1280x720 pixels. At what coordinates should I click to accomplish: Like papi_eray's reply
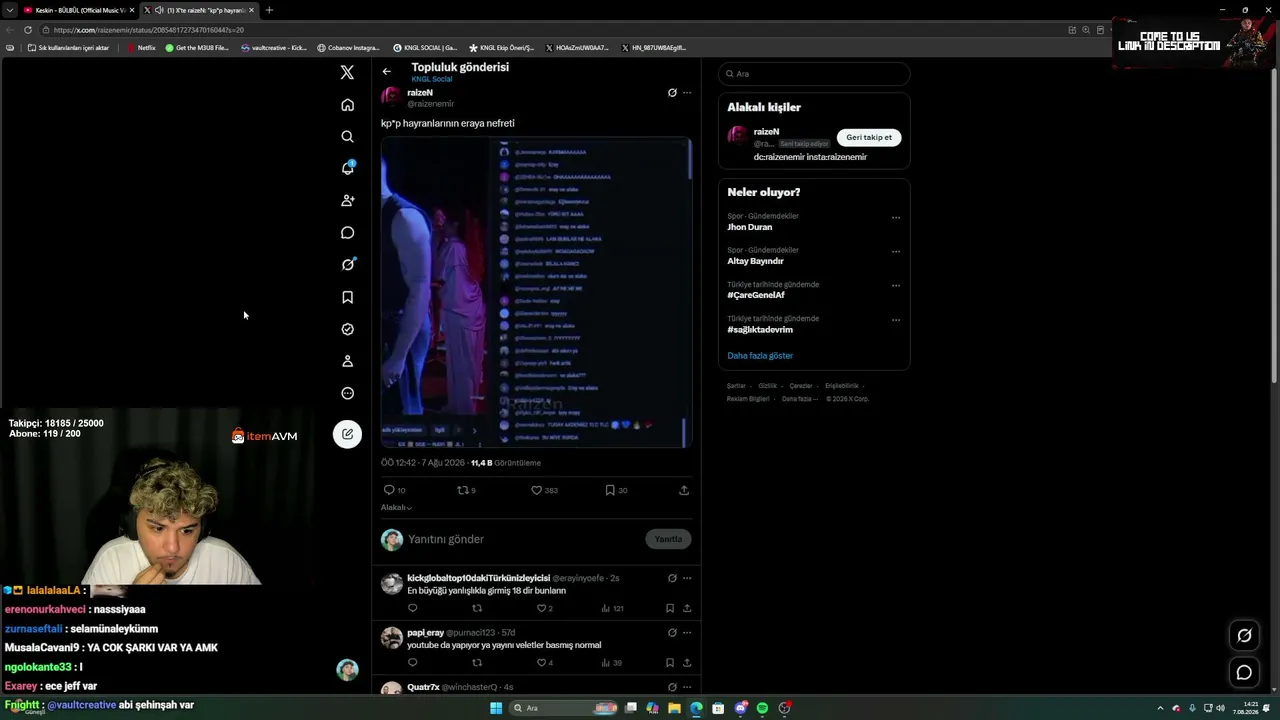click(544, 662)
